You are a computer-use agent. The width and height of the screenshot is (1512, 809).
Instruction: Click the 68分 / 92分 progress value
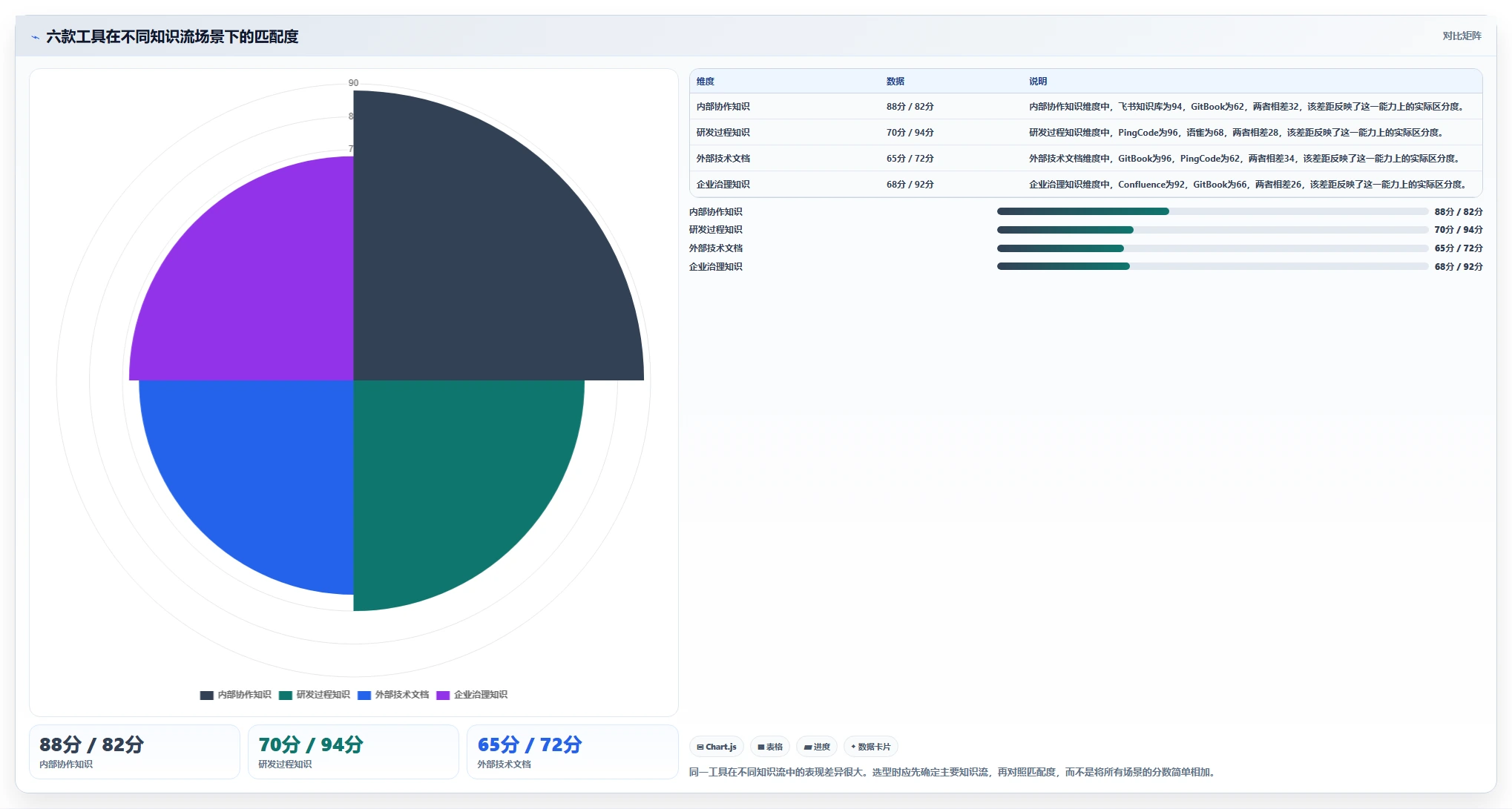coord(1459,267)
